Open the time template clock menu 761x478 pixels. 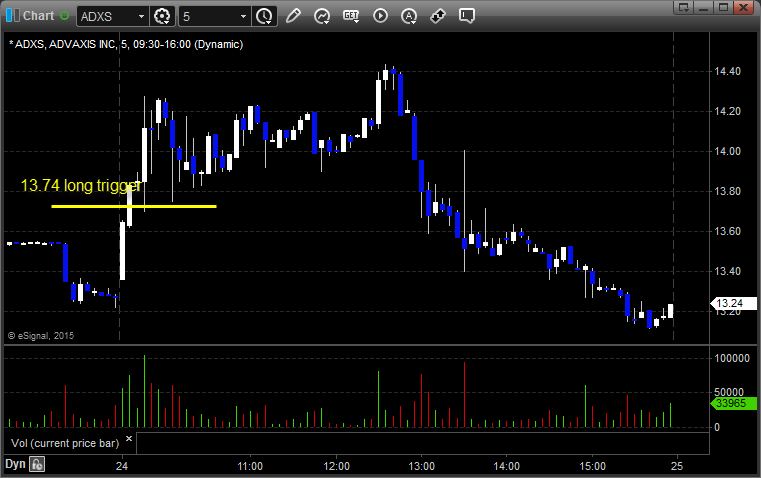265,16
